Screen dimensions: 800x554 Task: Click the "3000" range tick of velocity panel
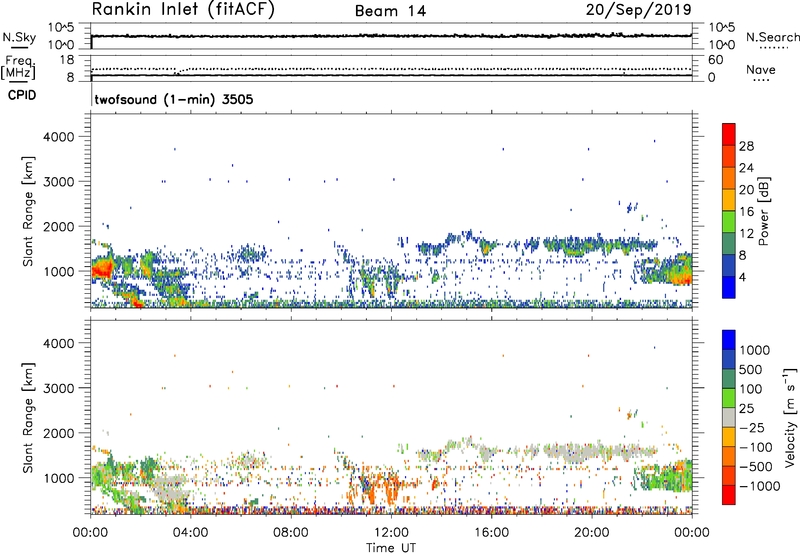(x=58, y=388)
